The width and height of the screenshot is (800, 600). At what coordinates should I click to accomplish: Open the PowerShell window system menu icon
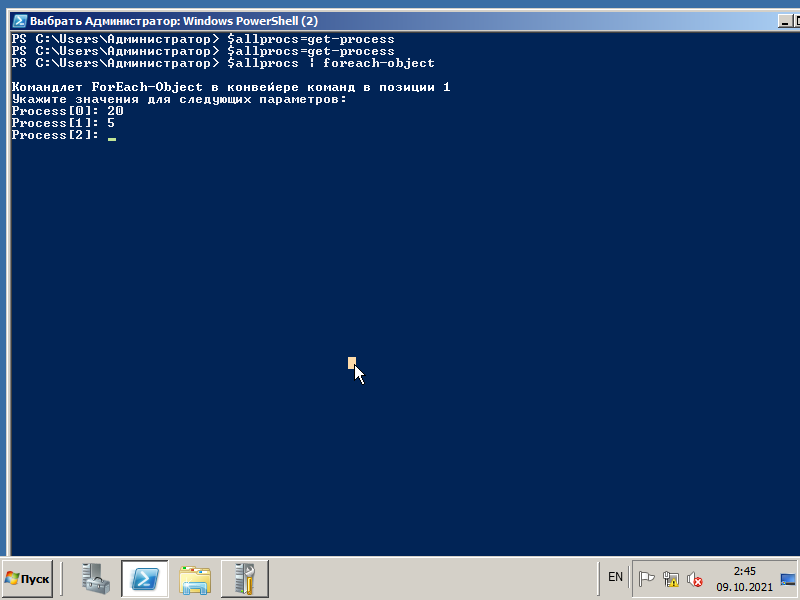click(20, 21)
